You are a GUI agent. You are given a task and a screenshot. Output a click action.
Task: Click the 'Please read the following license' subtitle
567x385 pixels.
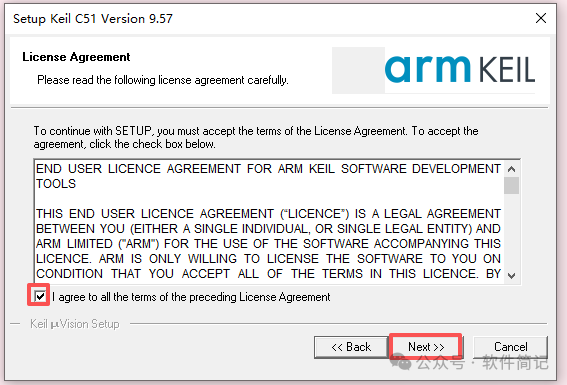(163, 80)
